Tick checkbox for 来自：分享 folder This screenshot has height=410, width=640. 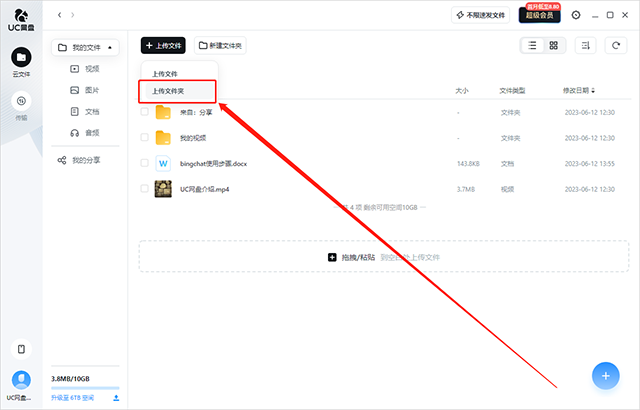pyautogui.click(x=144, y=111)
